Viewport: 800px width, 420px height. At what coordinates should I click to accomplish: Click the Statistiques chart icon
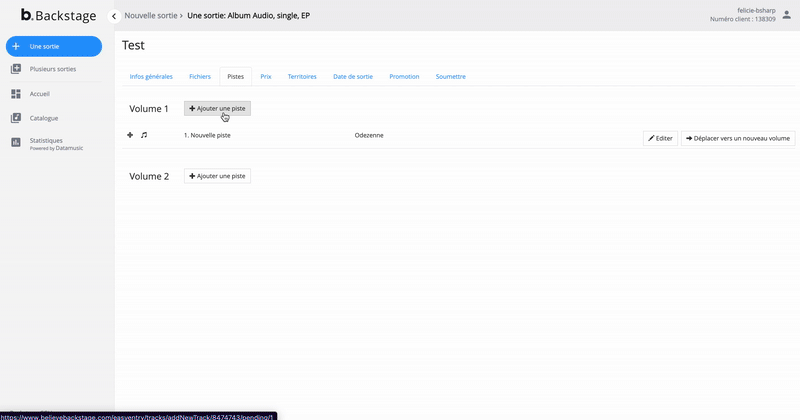coord(16,142)
